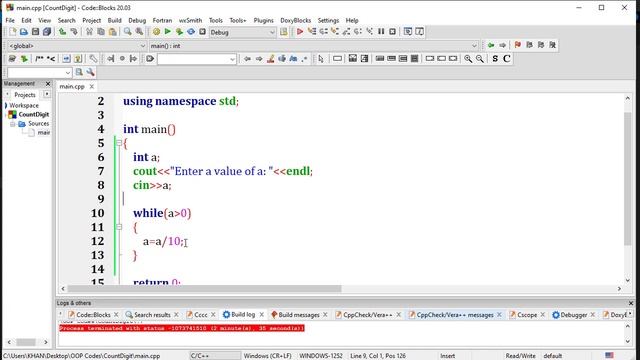Image resolution: width=640 pixels, height=360 pixels.
Task: Open Find with the magnifier icon
Action: pos(128,32)
